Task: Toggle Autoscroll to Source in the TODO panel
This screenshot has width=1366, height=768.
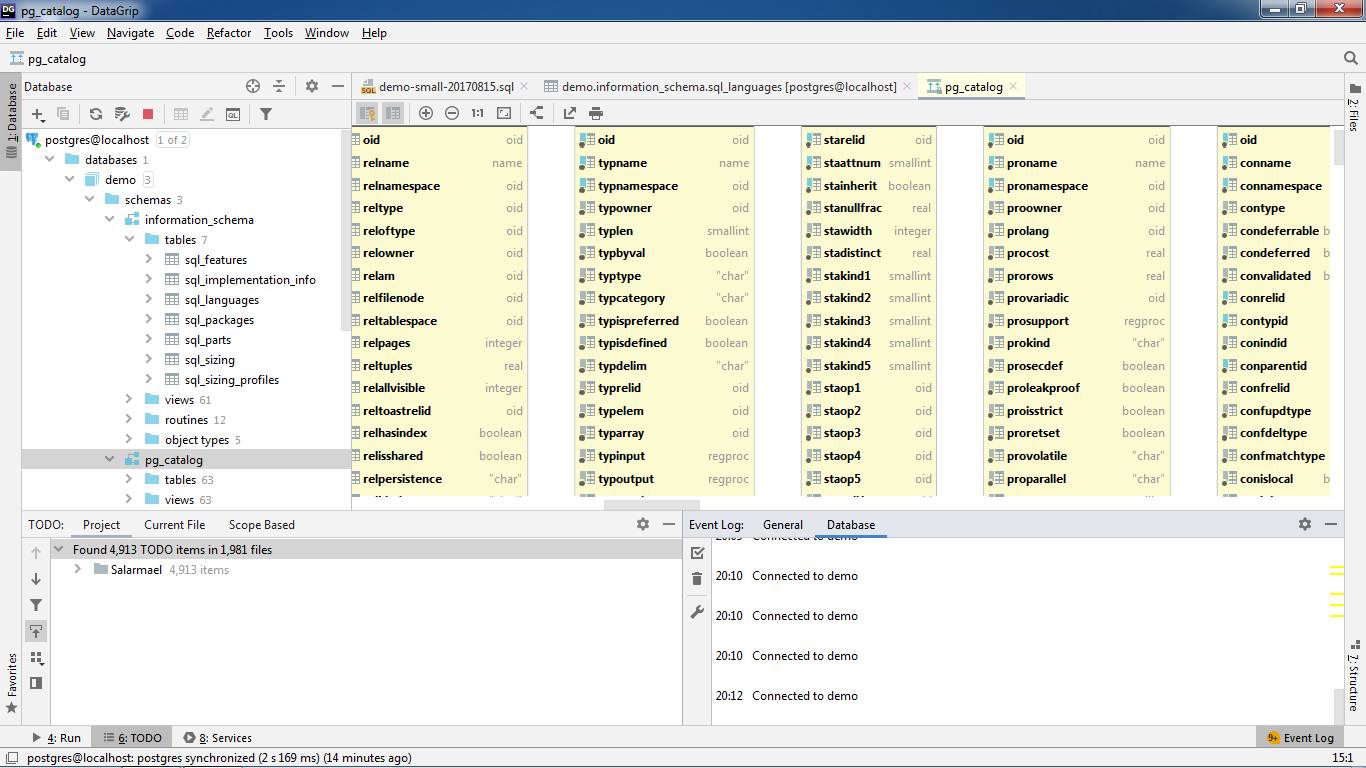Action: coord(36,631)
